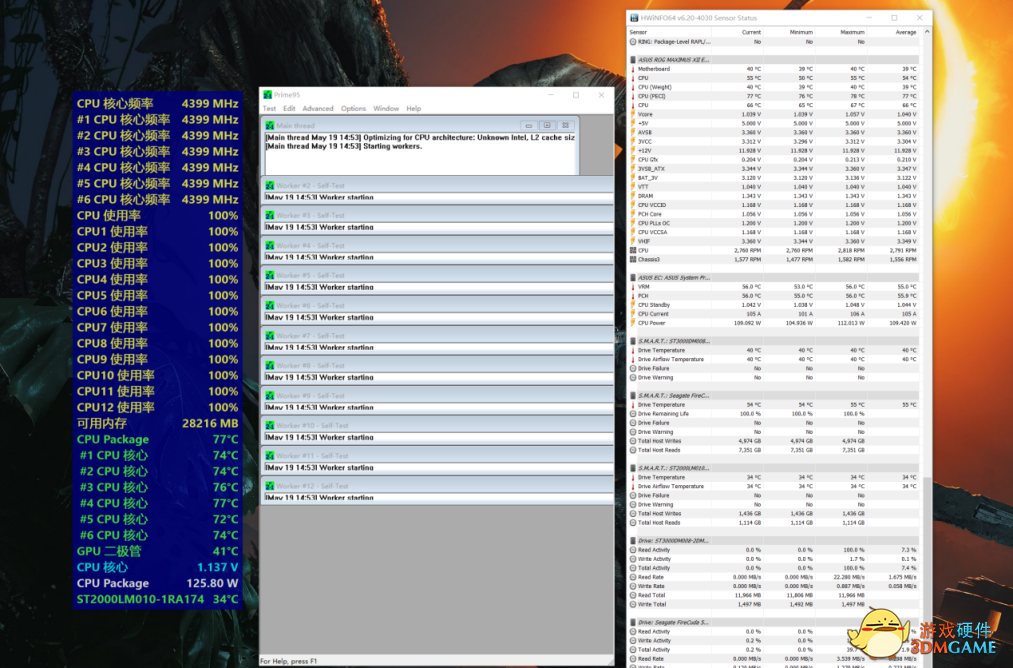This screenshot has width=1013, height=668.
Task: Click the Main thread window icon
Action: click(270, 125)
